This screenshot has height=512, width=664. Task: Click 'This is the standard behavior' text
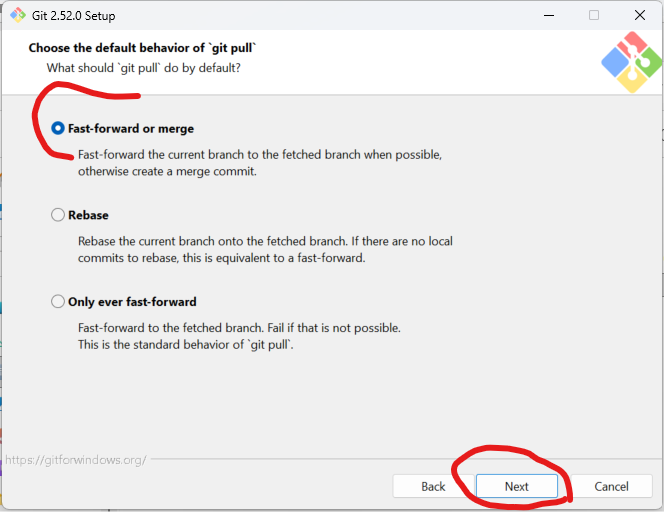[x=185, y=345]
